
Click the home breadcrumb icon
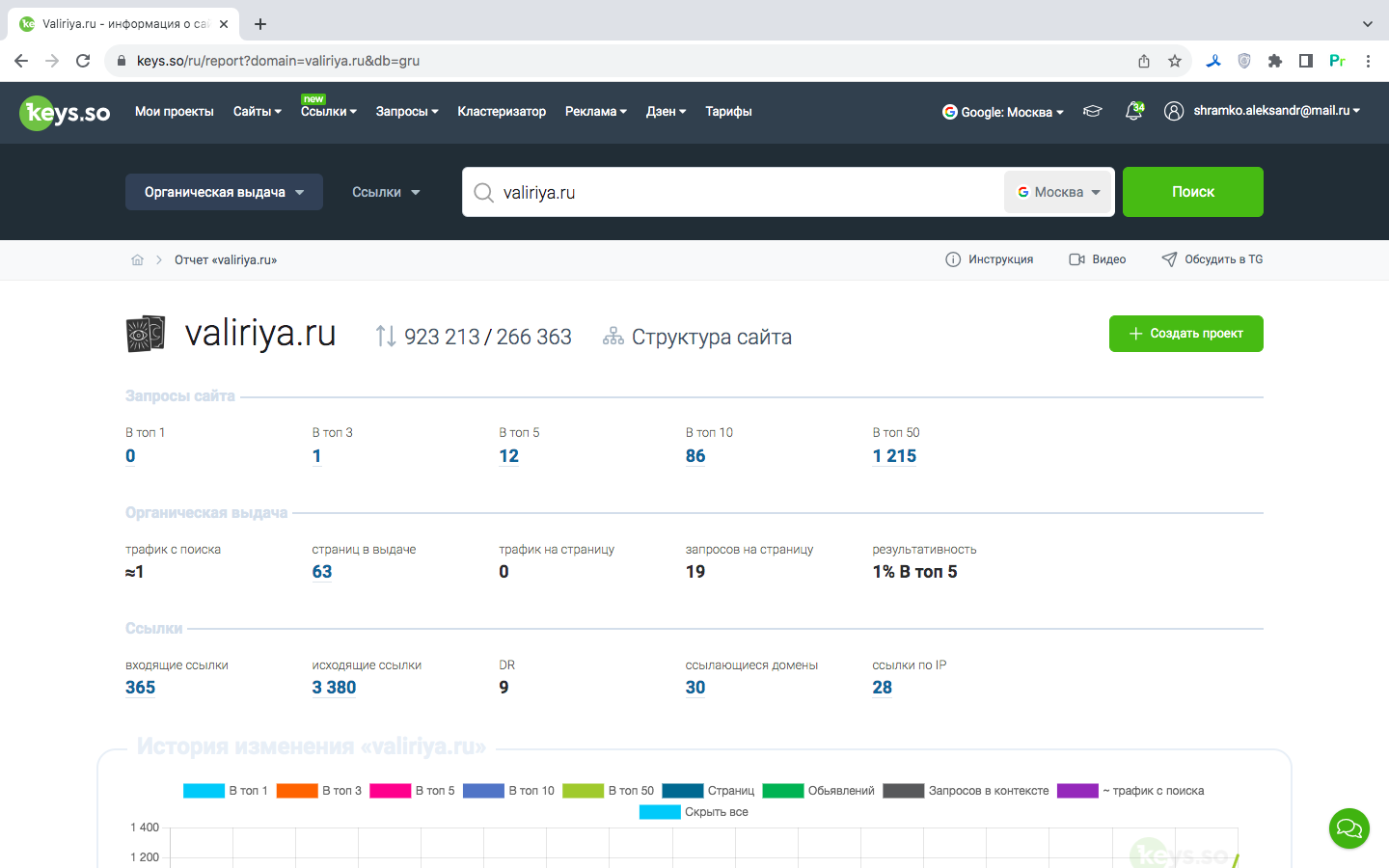point(137,259)
